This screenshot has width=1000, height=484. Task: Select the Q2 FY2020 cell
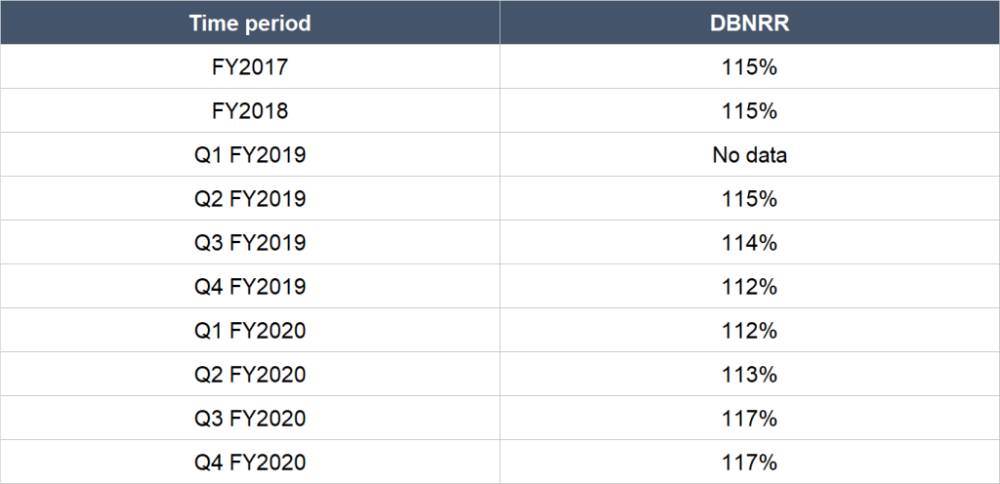[x=249, y=375]
